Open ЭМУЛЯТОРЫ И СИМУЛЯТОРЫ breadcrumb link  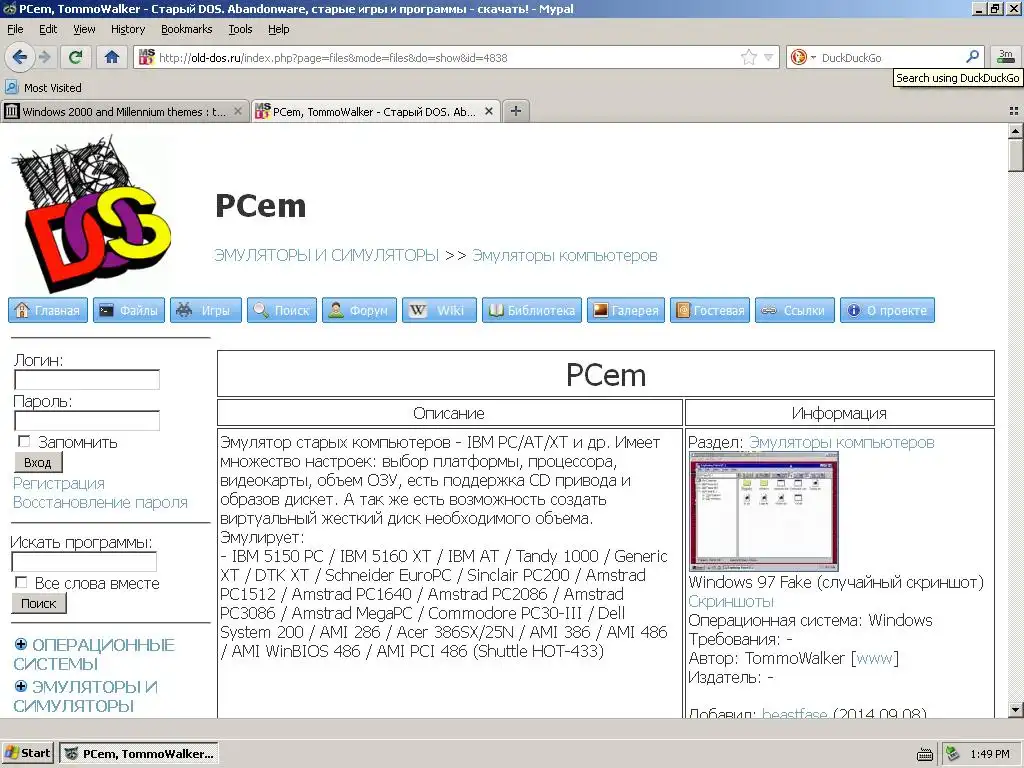pos(327,255)
